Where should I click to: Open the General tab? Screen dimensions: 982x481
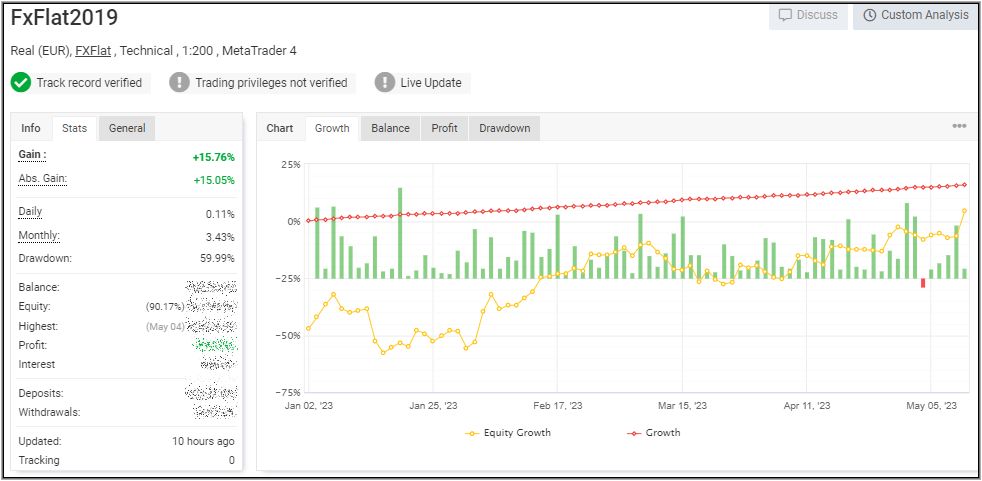pos(127,128)
